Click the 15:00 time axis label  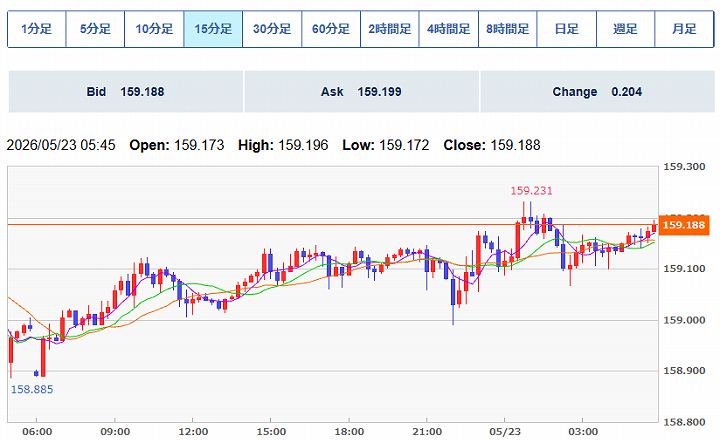(x=271, y=432)
